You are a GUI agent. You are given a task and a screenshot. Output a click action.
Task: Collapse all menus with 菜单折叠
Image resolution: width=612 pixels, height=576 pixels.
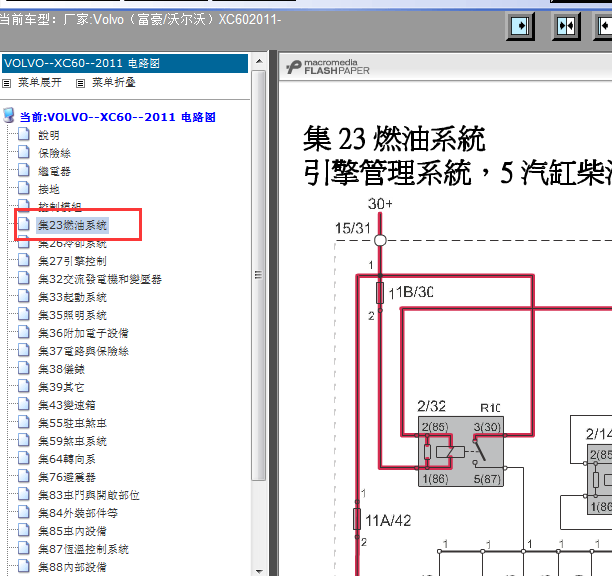point(114,83)
